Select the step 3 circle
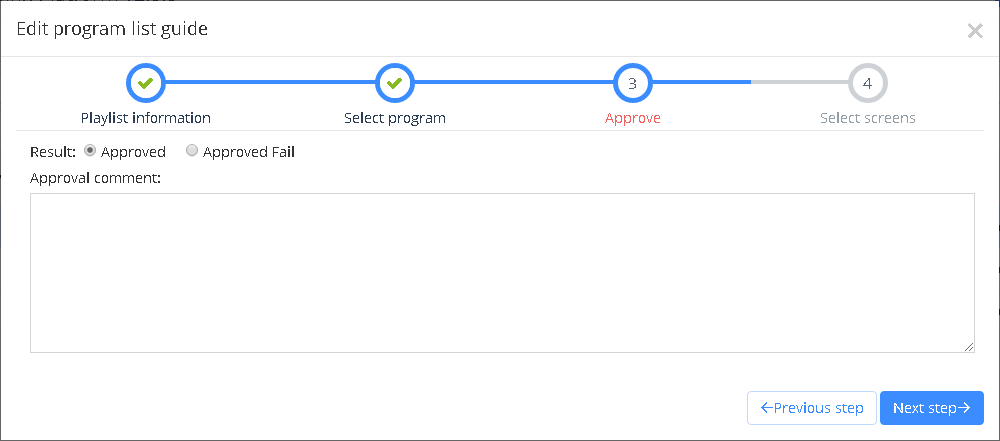Image resolution: width=1000 pixels, height=441 pixels. (x=633, y=83)
